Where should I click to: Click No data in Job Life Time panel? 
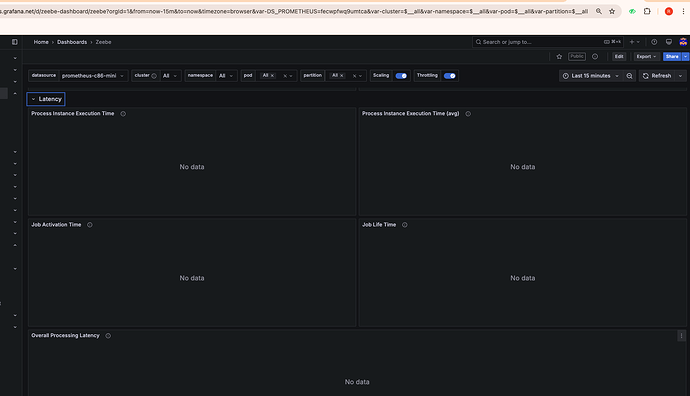(x=522, y=278)
